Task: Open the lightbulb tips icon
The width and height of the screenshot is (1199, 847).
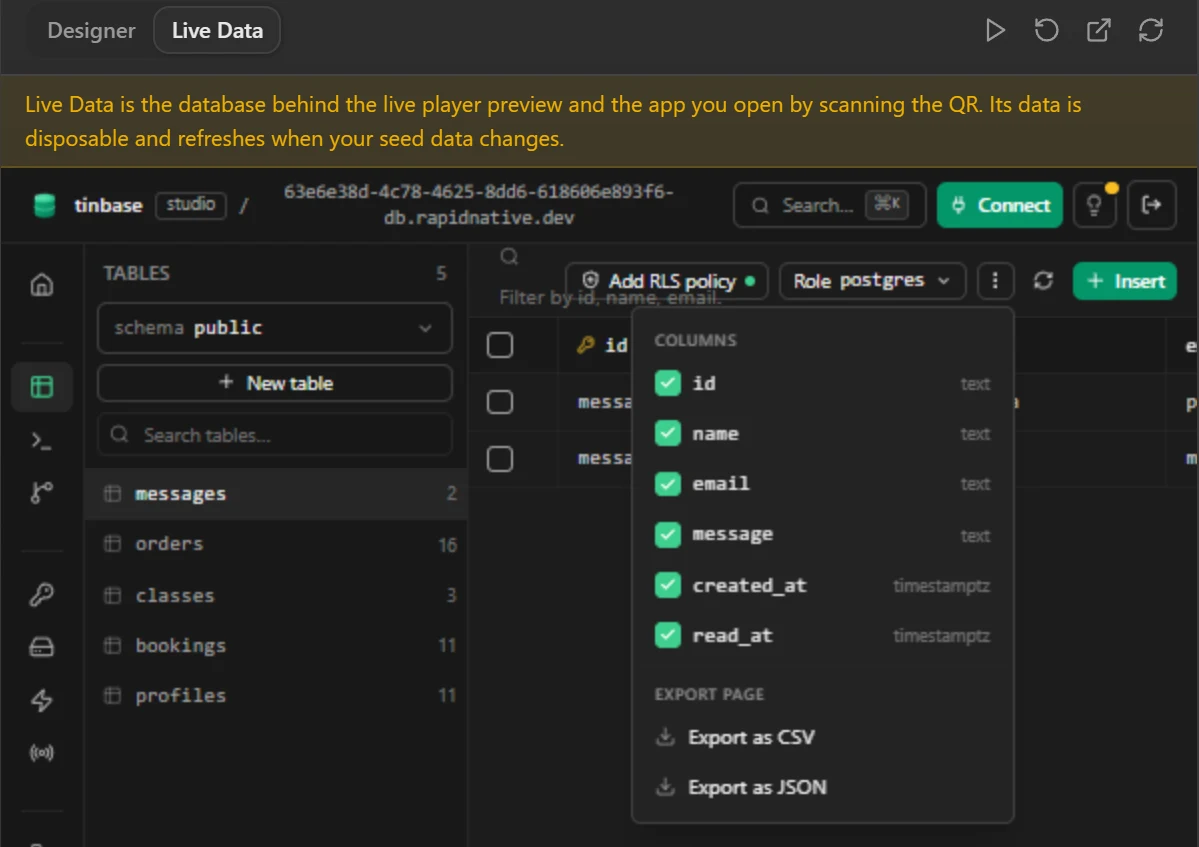Action: pyautogui.click(x=1094, y=205)
